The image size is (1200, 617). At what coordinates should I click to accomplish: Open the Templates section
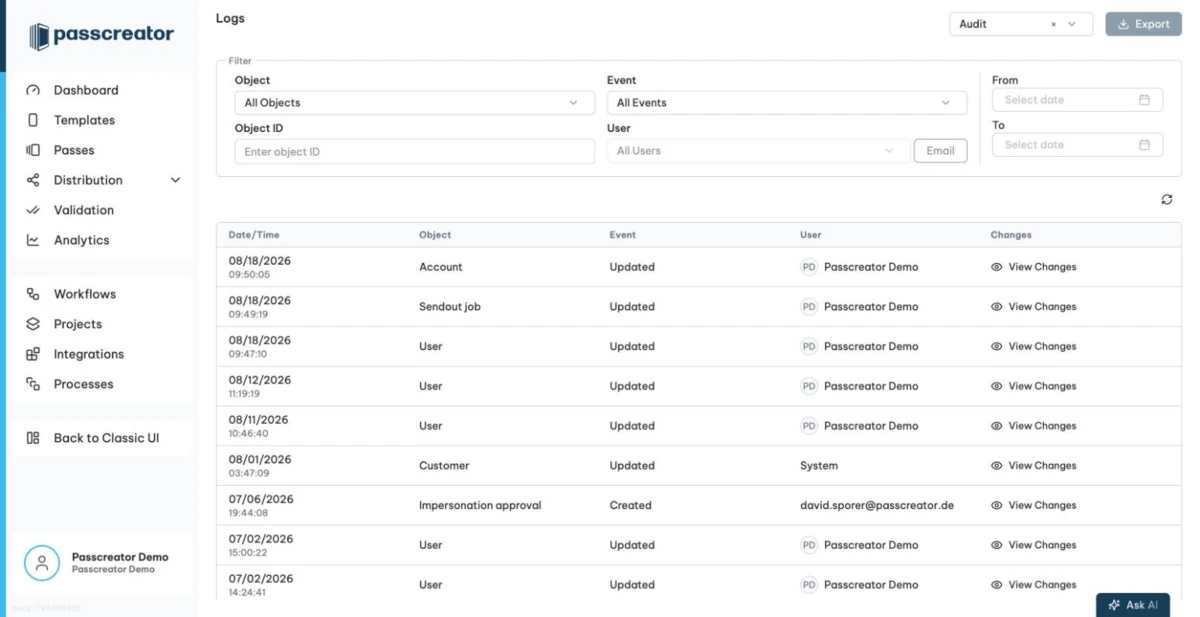click(84, 120)
